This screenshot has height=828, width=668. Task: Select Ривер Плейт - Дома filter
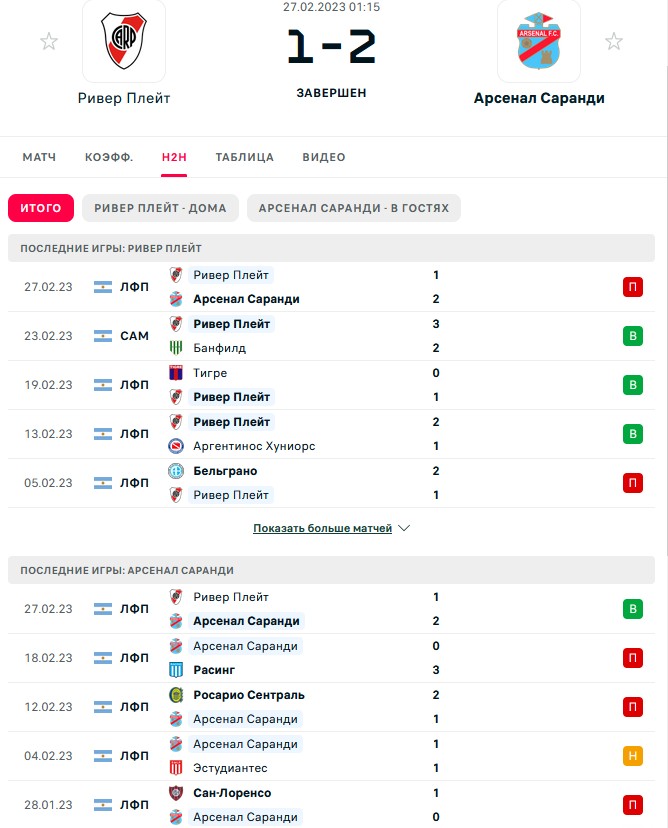pyautogui.click(x=160, y=208)
